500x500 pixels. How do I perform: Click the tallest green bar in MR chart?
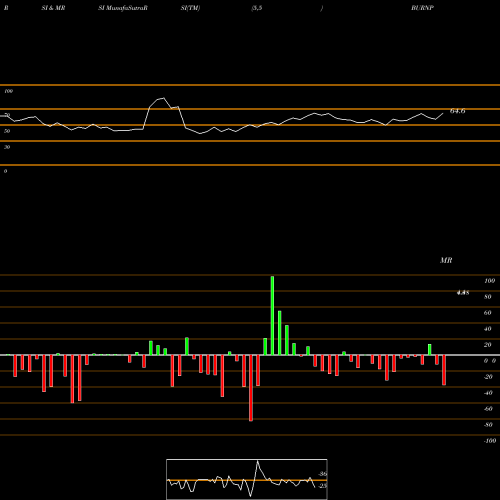[272, 316]
